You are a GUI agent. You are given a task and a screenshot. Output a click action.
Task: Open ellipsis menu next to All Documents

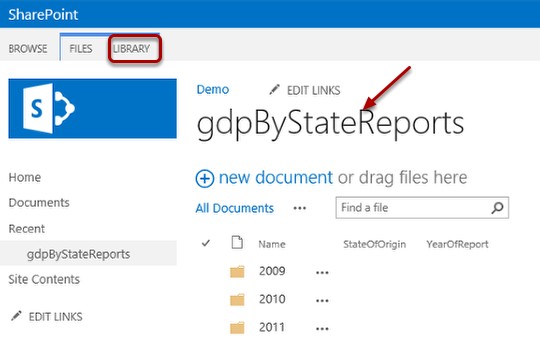pyautogui.click(x=300, y=208)
